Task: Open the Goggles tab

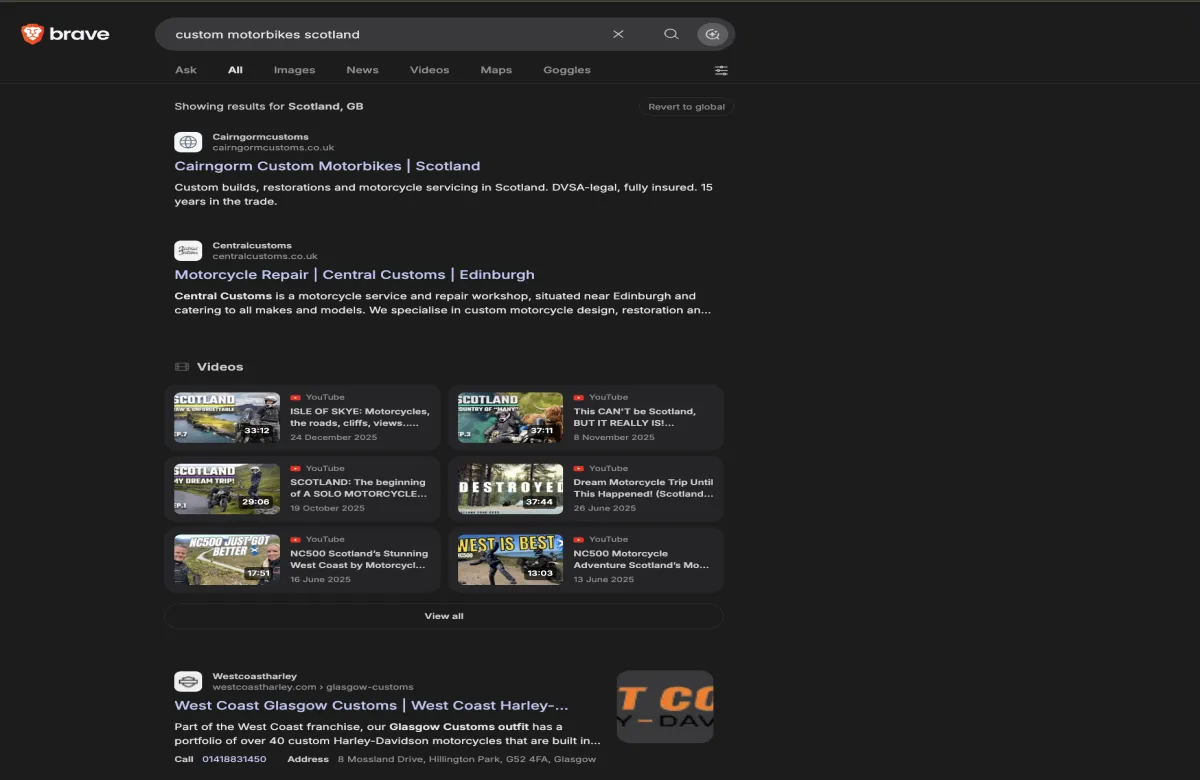Action: [567, 70]
